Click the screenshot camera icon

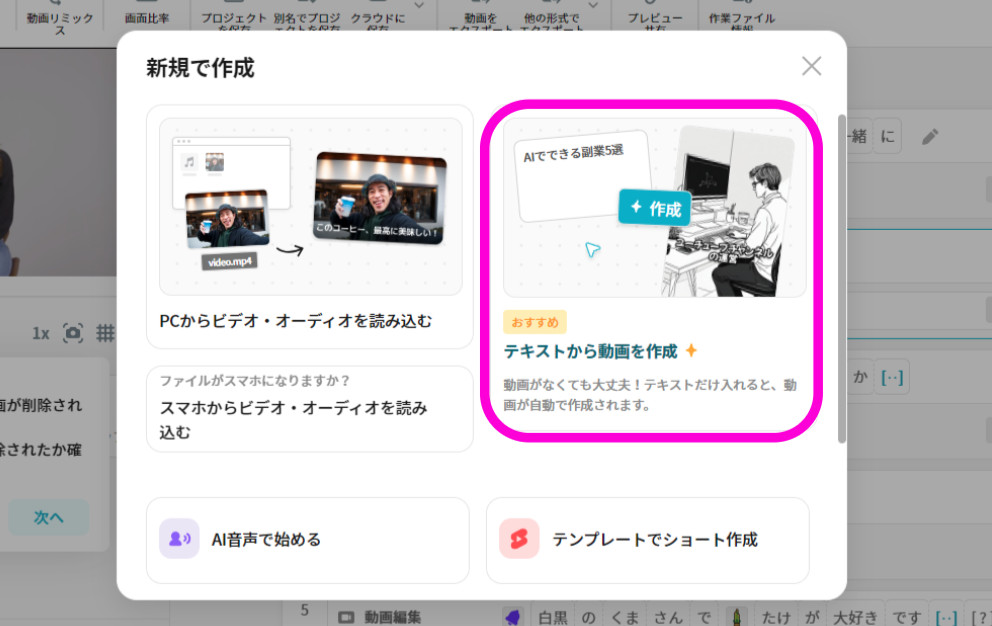(73, 333)
